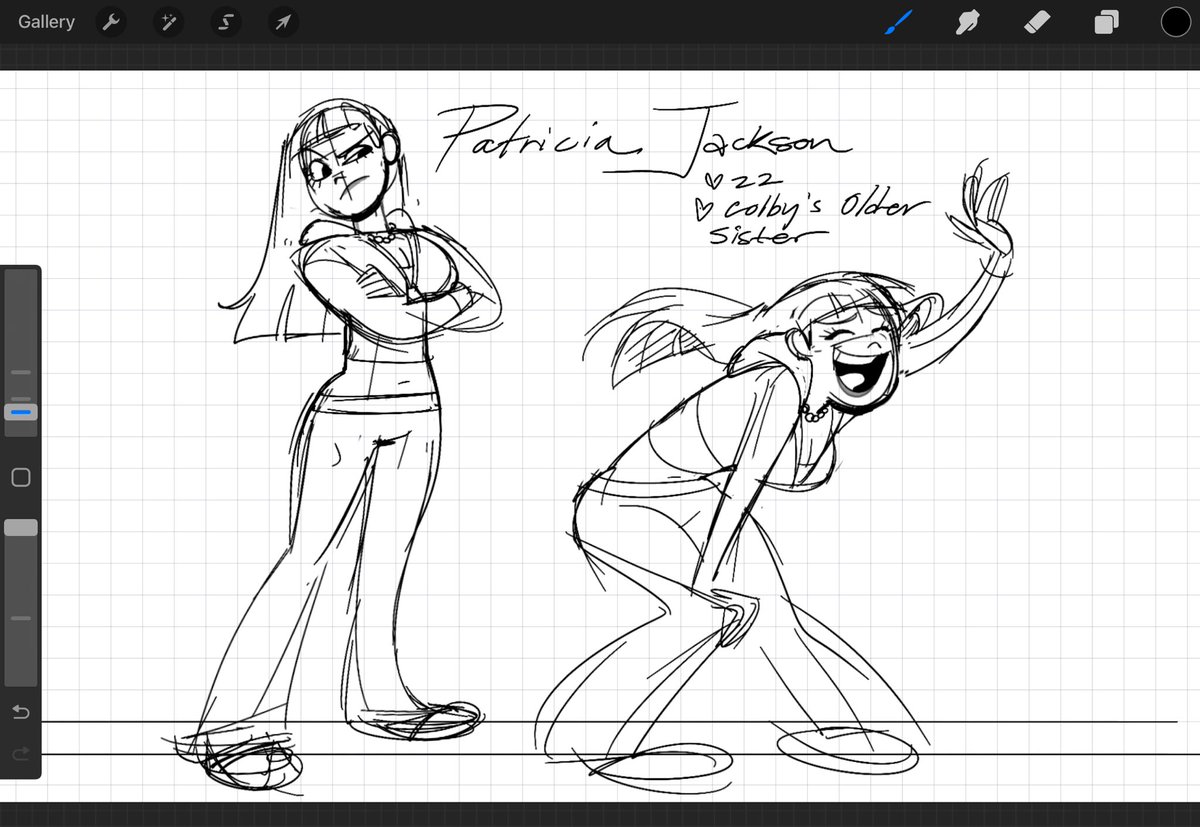Redo a stroke with the redo arrow
Screen dimensions: 1200x827
20,753
